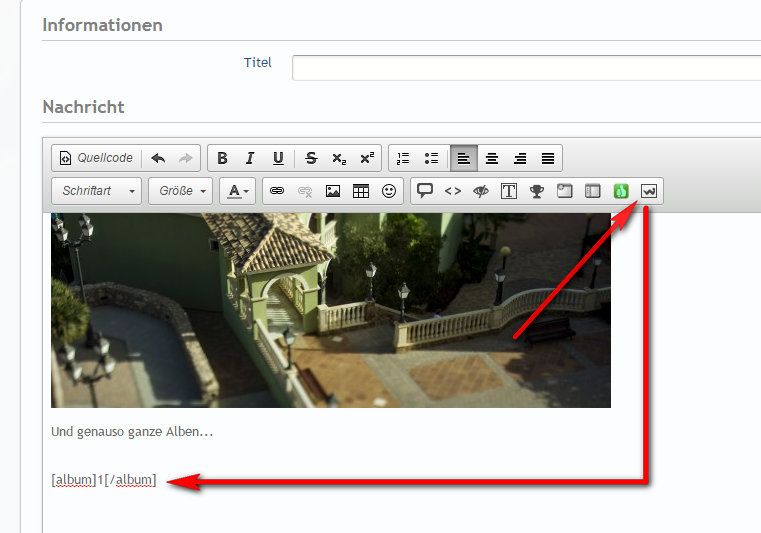Click the boxed T teletype icon
The image size is (761, 533).
pyautogui.click(x=509, y=191)
